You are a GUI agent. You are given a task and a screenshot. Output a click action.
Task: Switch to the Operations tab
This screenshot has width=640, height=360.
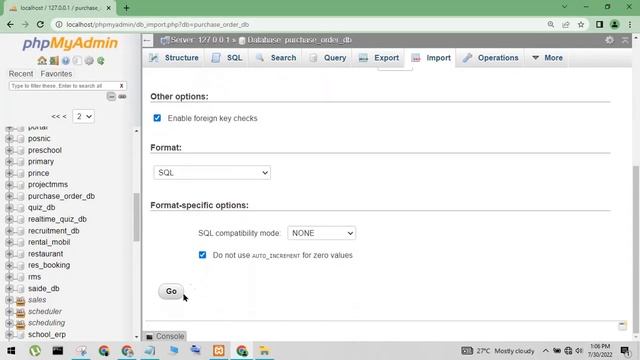pos(490,58)
